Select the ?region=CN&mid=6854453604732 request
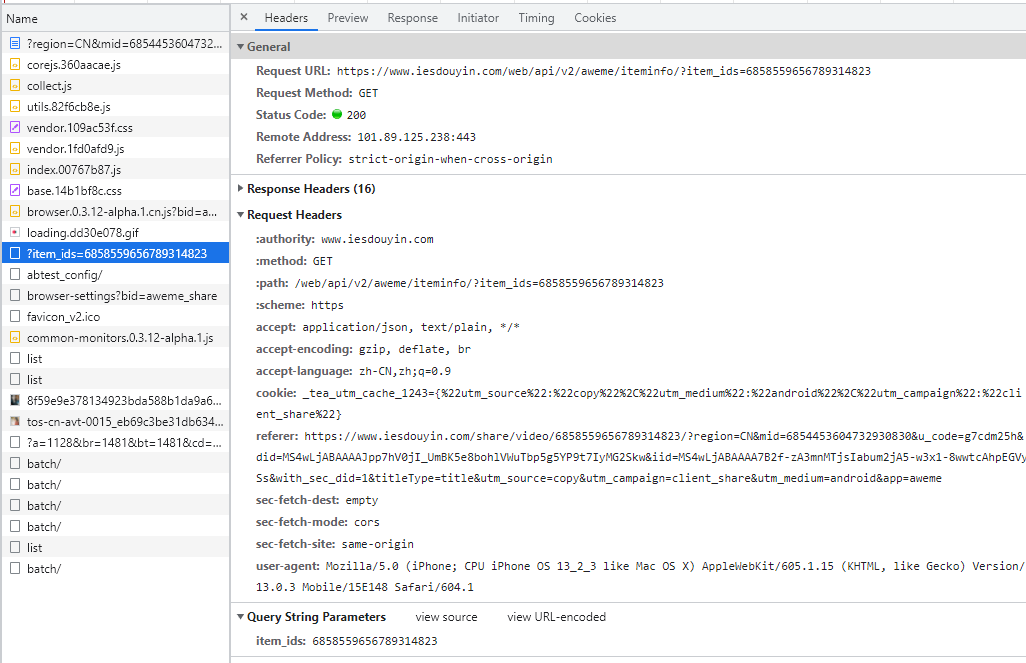Screen dimensions: 1026x663 coord(116,43)
